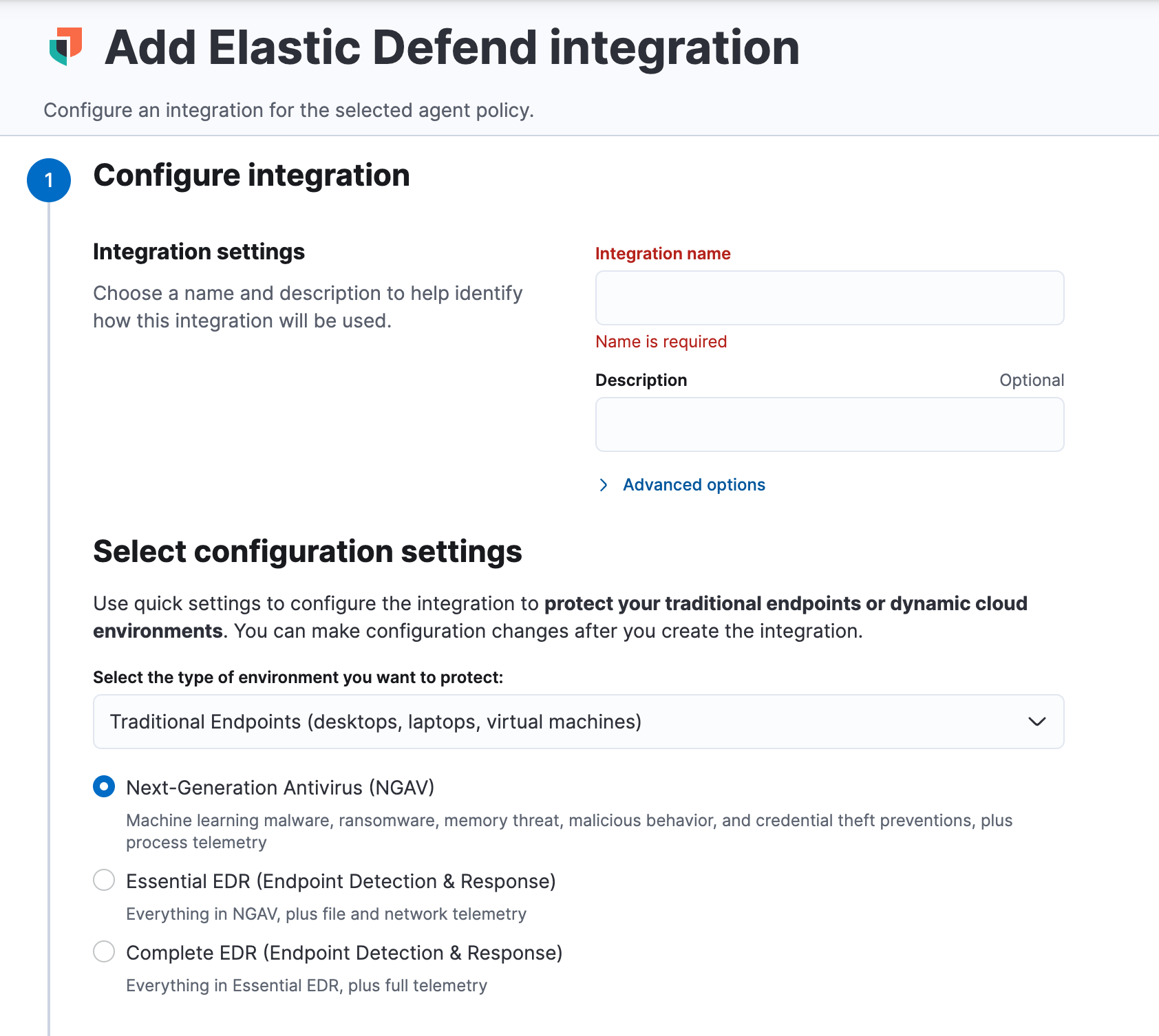Click inside the Integration name field
The image size is (1159, 1036).
tap(829, 298)
